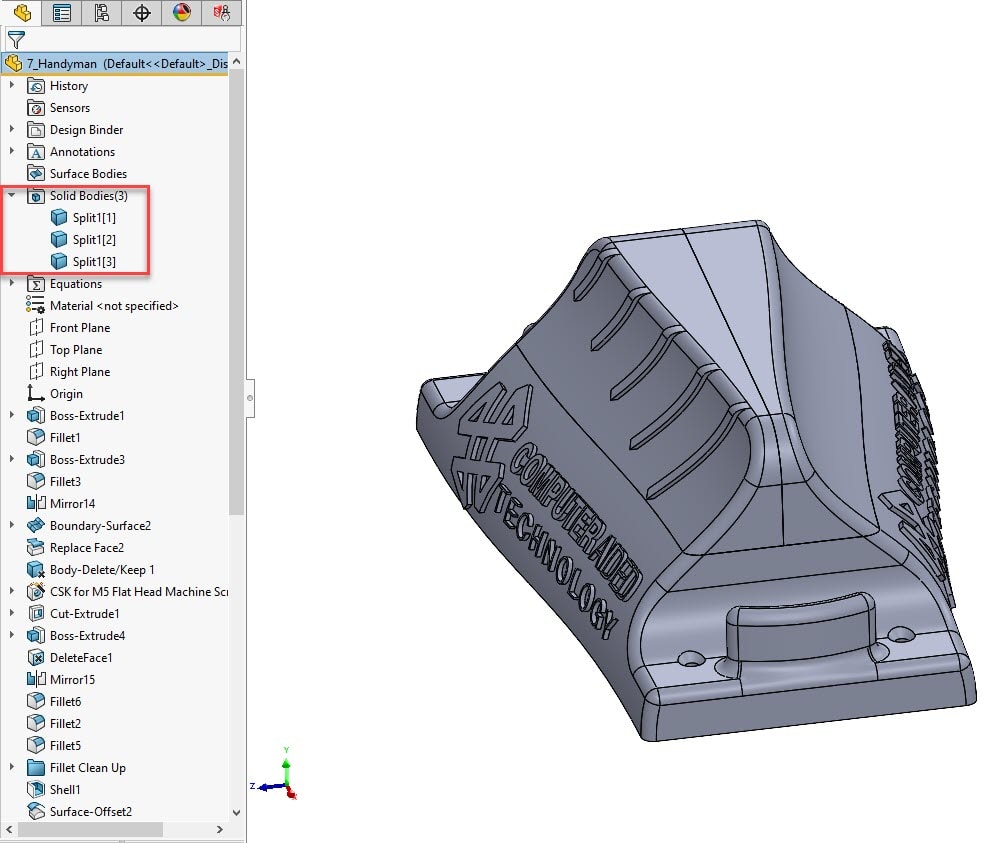Expand the CSK for M5 hole feature

tap(12, 591)
